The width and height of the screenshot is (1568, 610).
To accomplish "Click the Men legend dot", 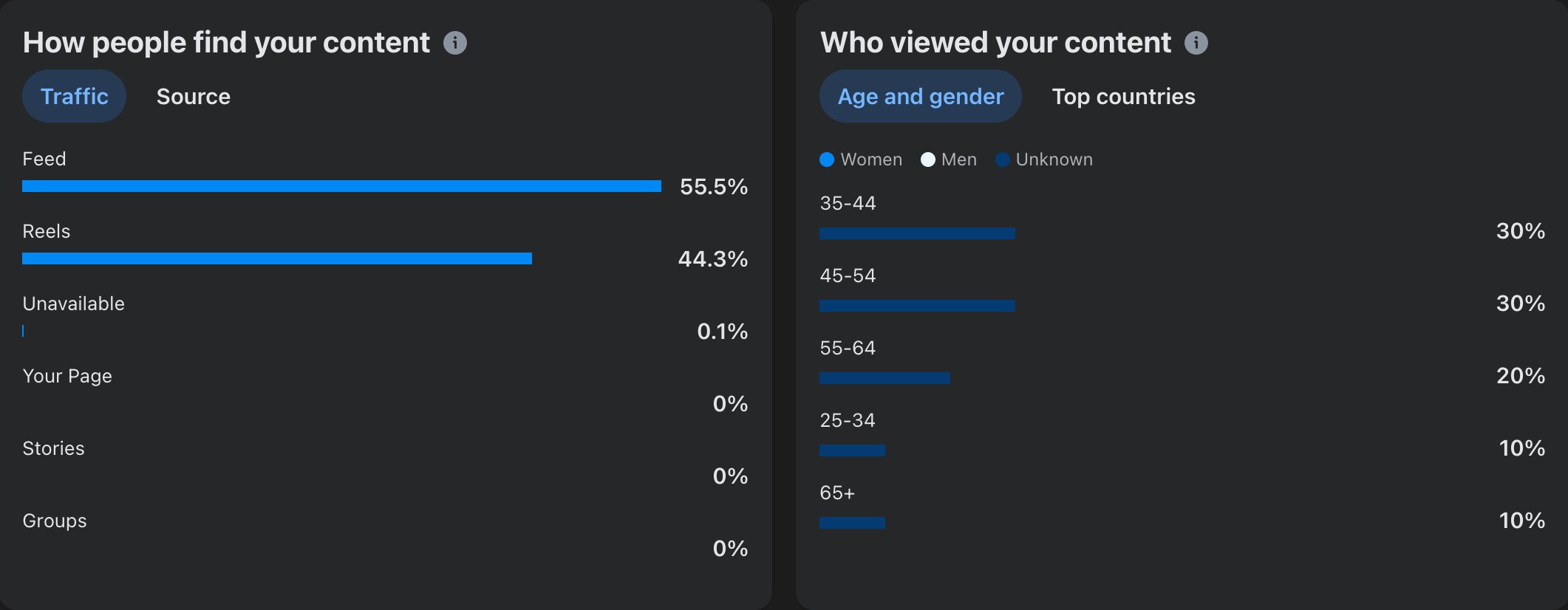I will tap(928, 160).
